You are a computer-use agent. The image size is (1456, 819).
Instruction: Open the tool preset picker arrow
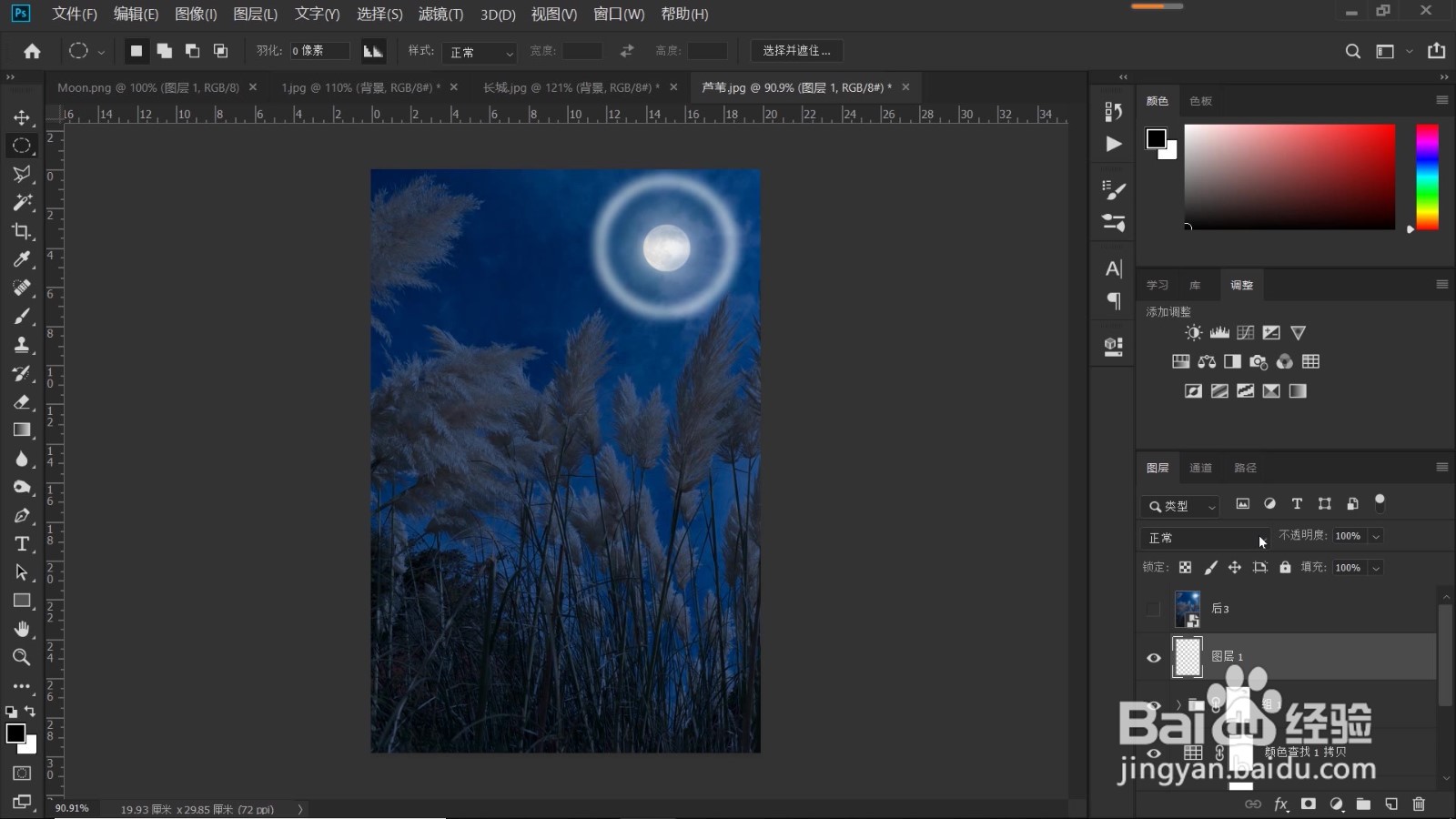pyautogui.click(x=101, y=52)
